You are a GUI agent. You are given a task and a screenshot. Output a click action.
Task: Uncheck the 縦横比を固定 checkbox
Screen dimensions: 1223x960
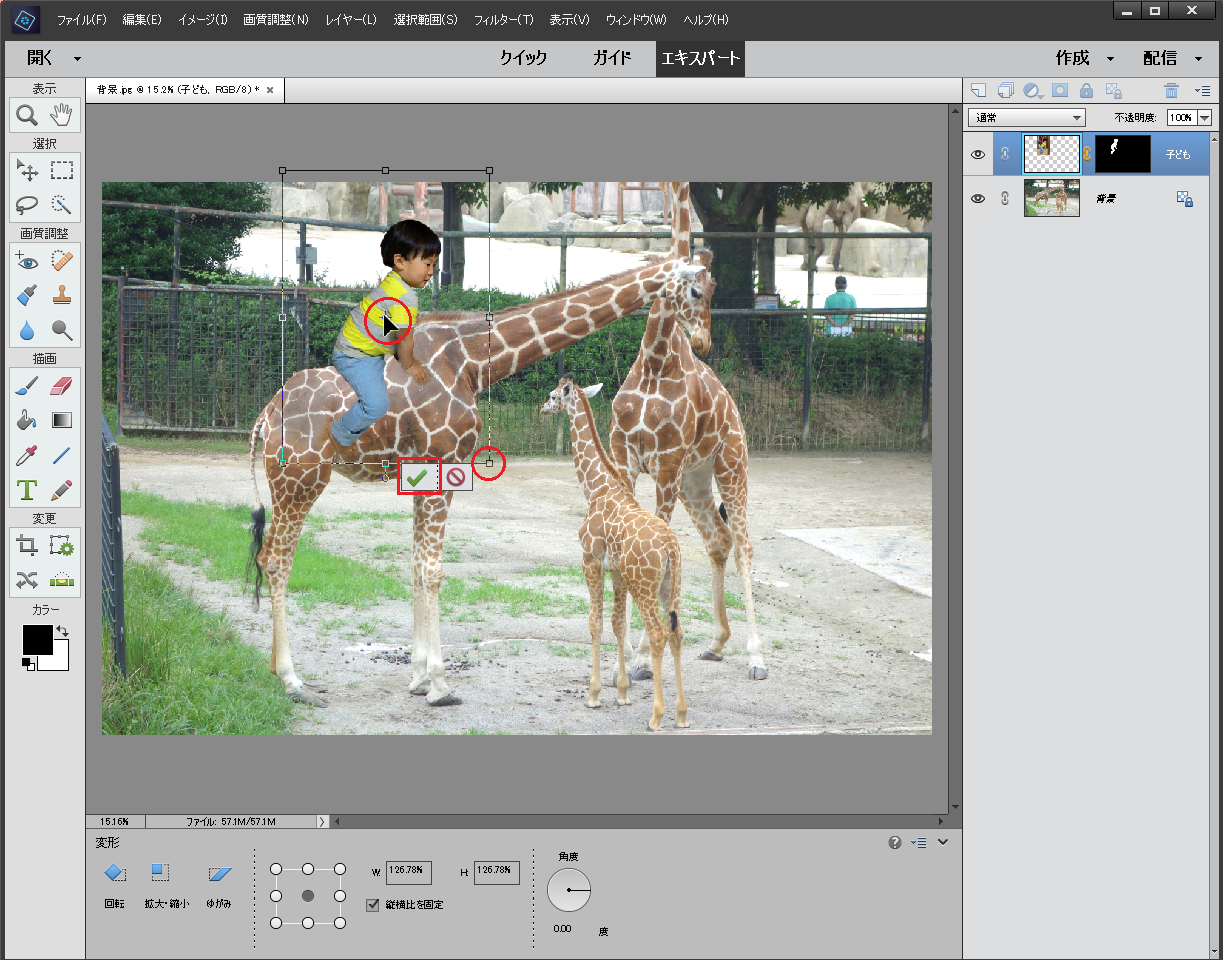374,904
